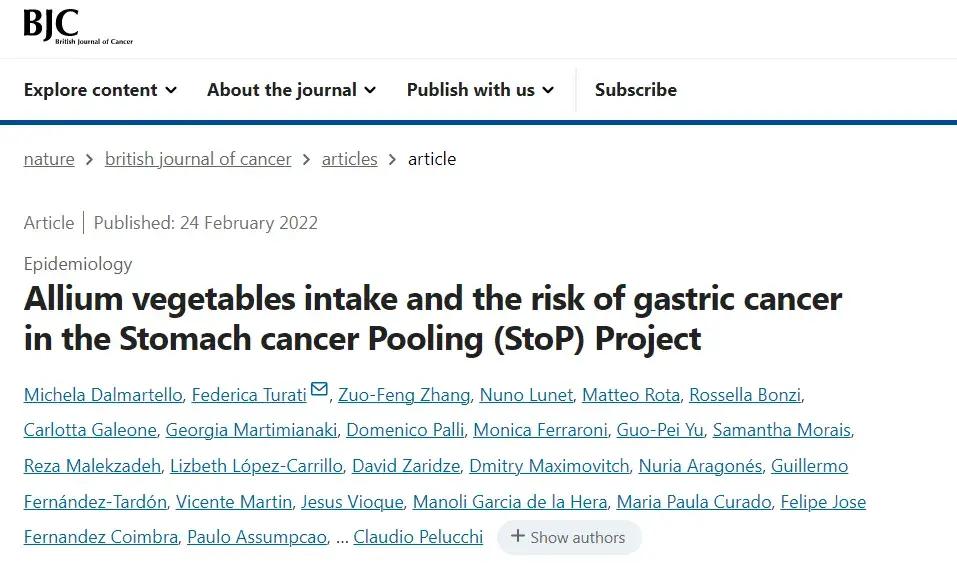The image size is (957, 568).
Task: Open Claudio Pelucchi author link
Action: [418, 537]
